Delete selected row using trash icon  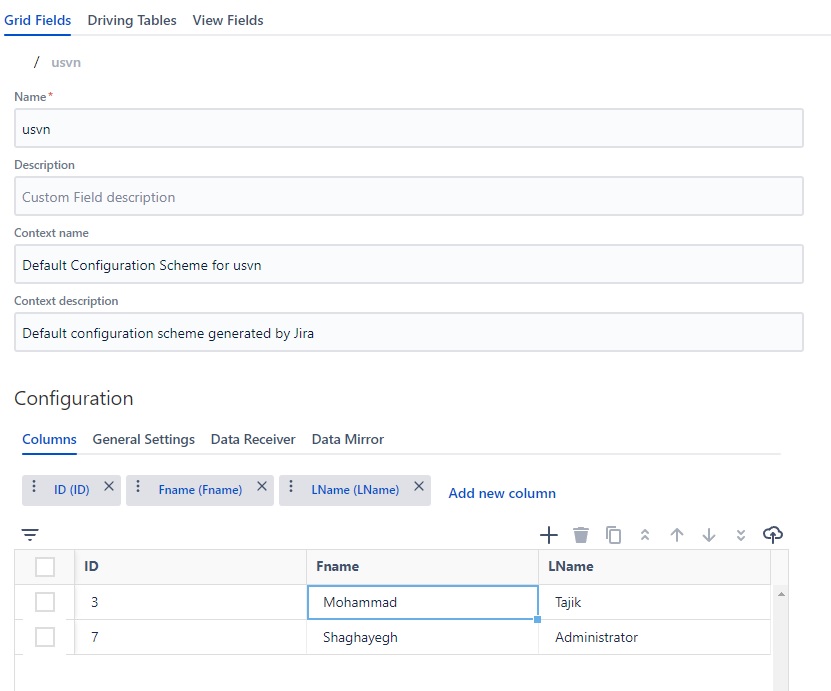tap(581, 534)
